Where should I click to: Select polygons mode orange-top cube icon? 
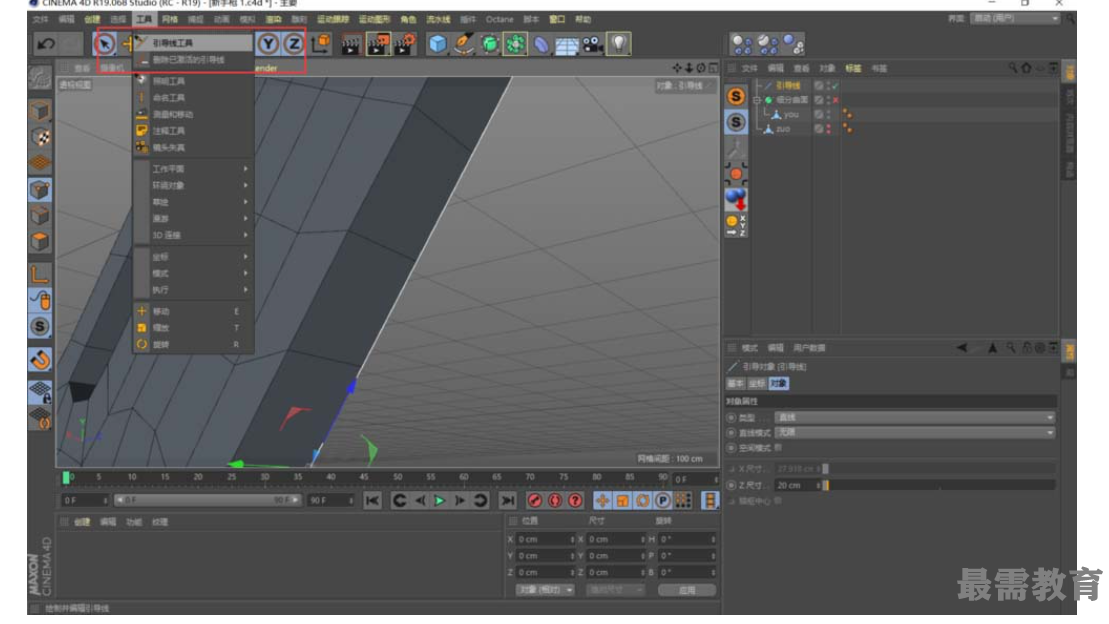tap(40, 241)
